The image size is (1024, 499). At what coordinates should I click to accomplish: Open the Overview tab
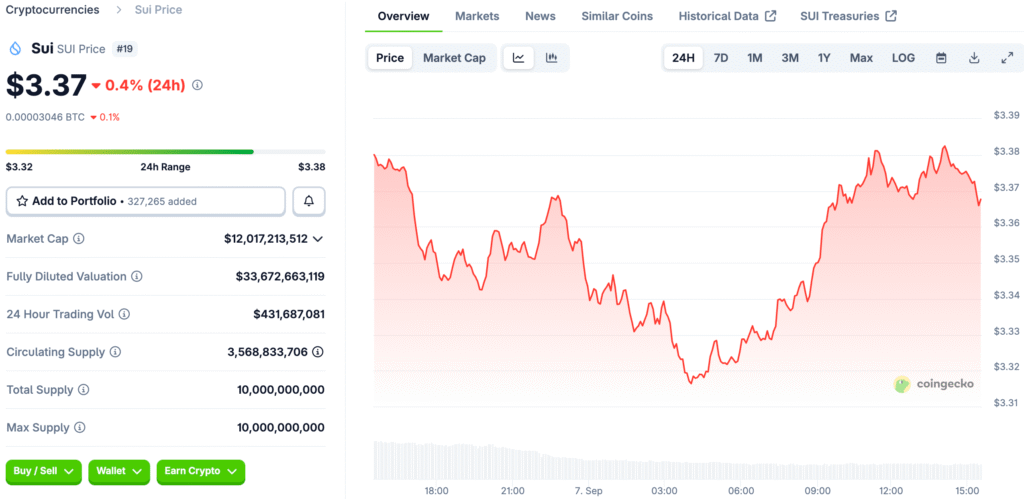pyautogui.click(x=404, y=16)
